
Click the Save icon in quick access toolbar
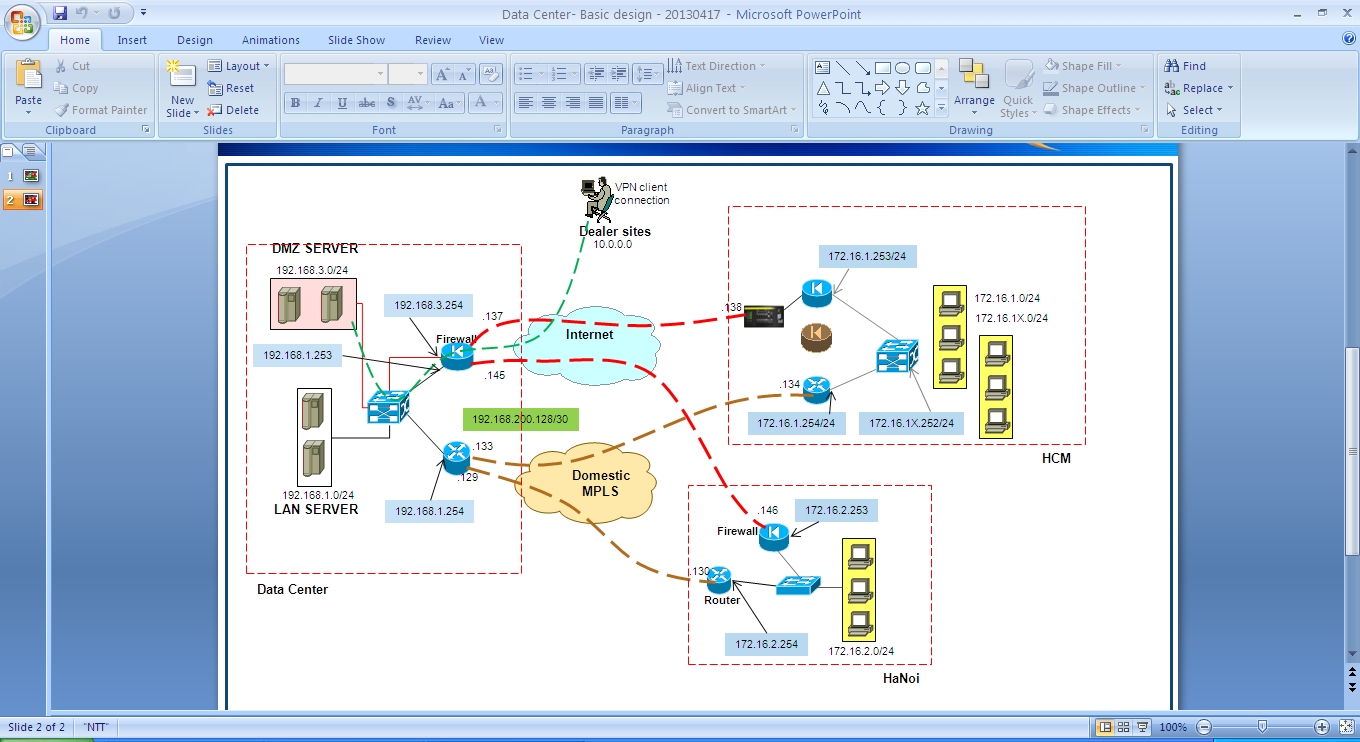pyautogui.click(x=60, y=13)
